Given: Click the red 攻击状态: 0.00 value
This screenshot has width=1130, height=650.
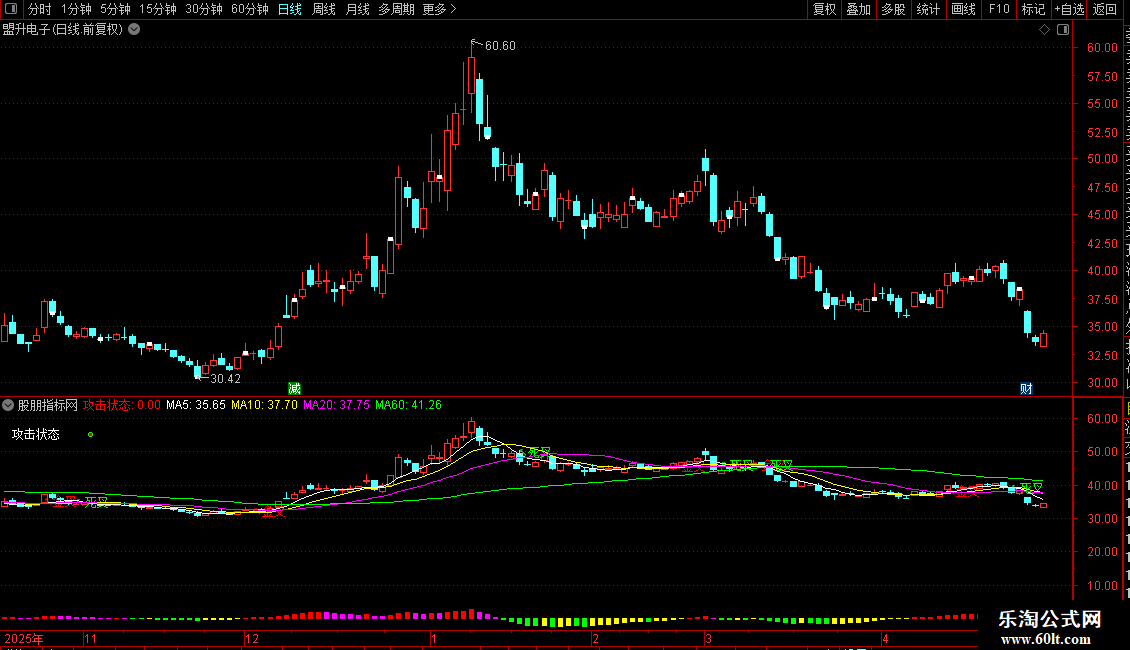Looking at the screenshot, I should (x=122, y=405).
